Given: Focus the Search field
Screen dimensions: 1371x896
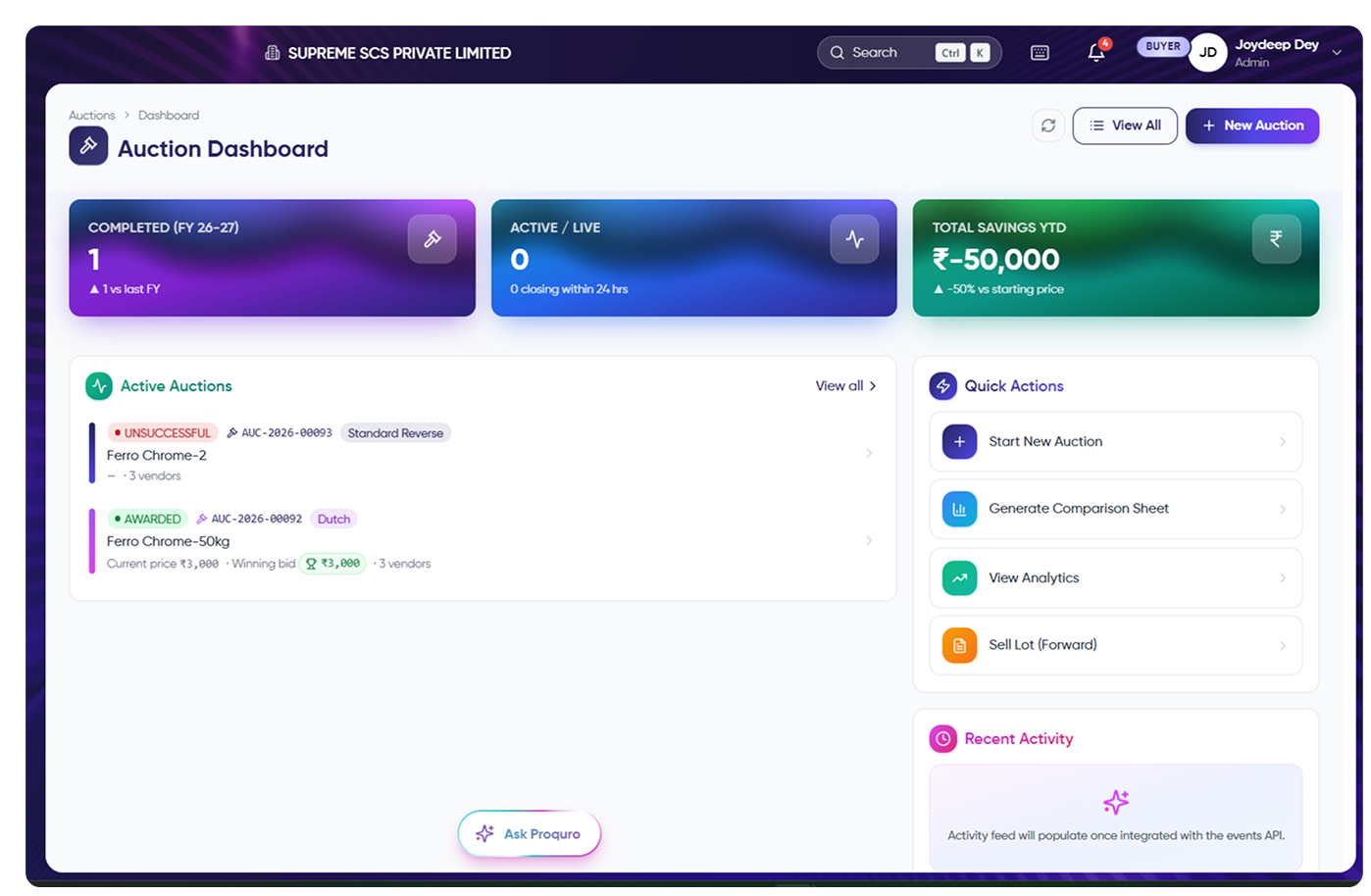Looking at the screenshot, I should tap(909, 53).
